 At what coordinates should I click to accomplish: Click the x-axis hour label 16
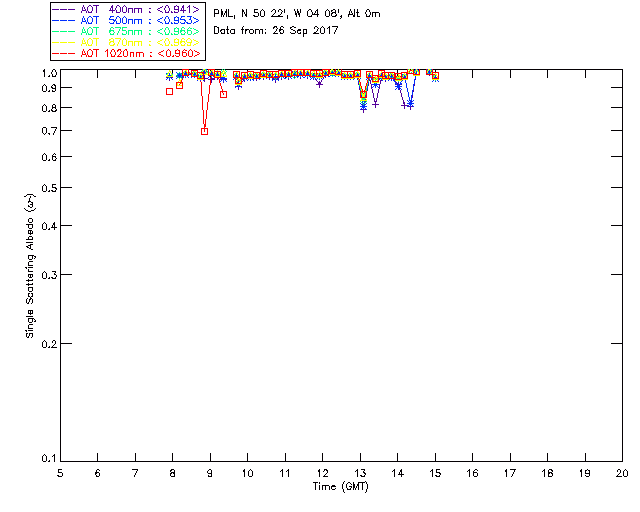point(473,473)
